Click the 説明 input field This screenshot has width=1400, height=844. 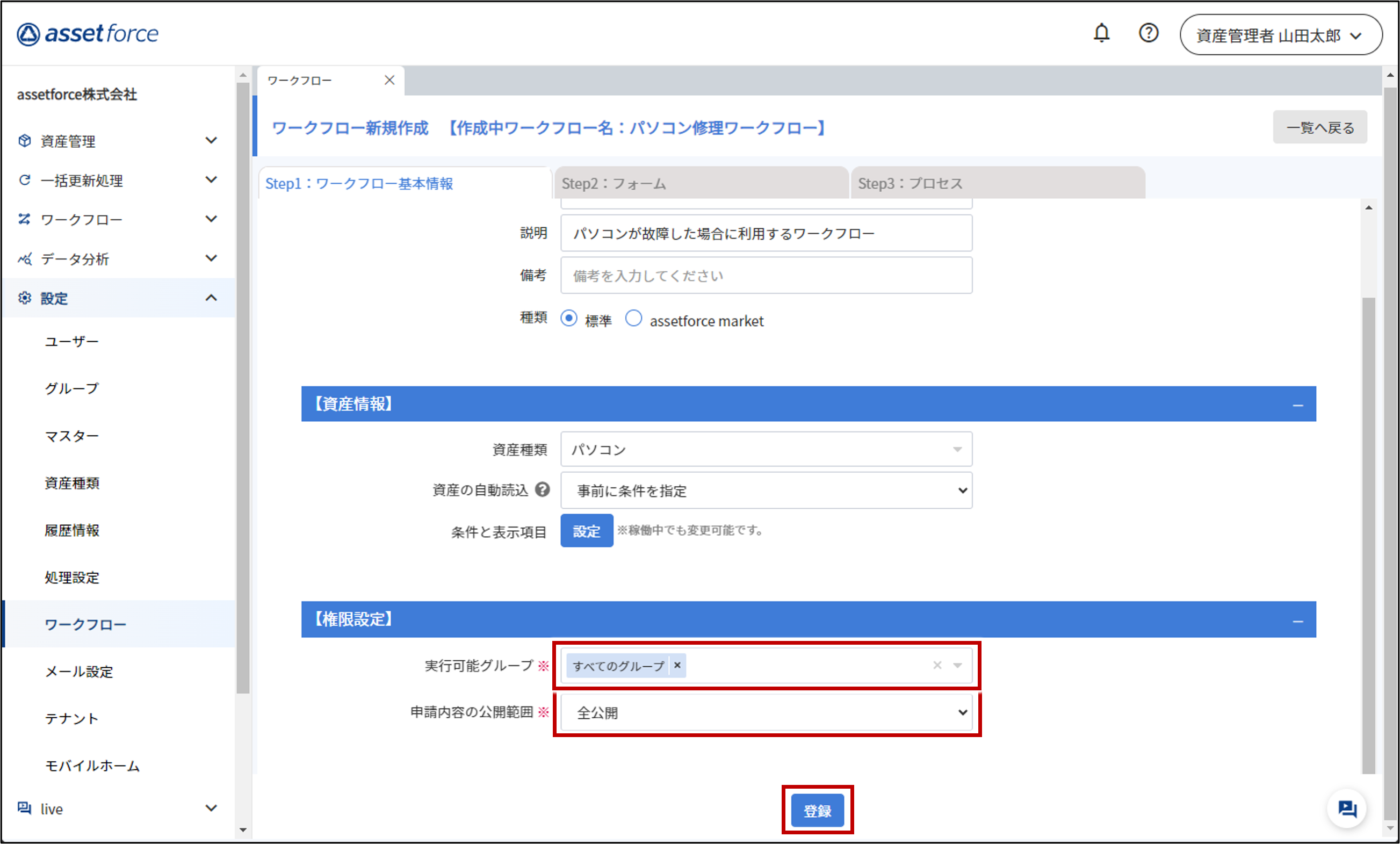point(766,233)
